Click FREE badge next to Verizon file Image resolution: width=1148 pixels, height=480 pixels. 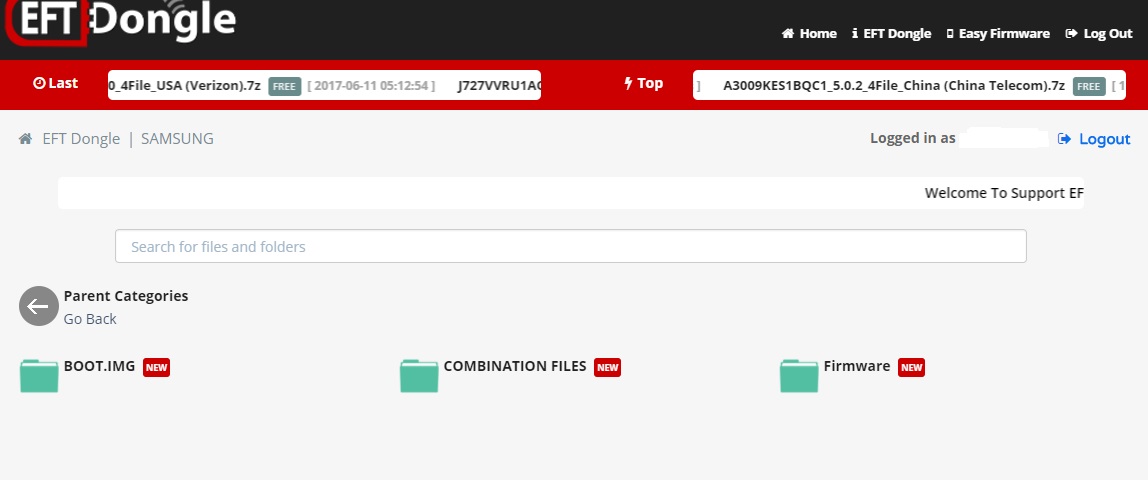pyautogui.click(x=284, y=86)
